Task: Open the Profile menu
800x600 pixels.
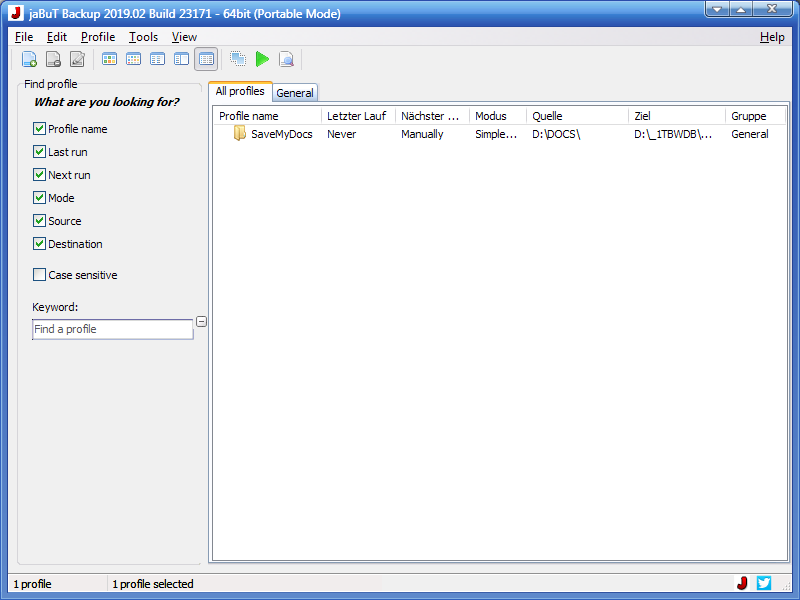Action: coord(98,37)
